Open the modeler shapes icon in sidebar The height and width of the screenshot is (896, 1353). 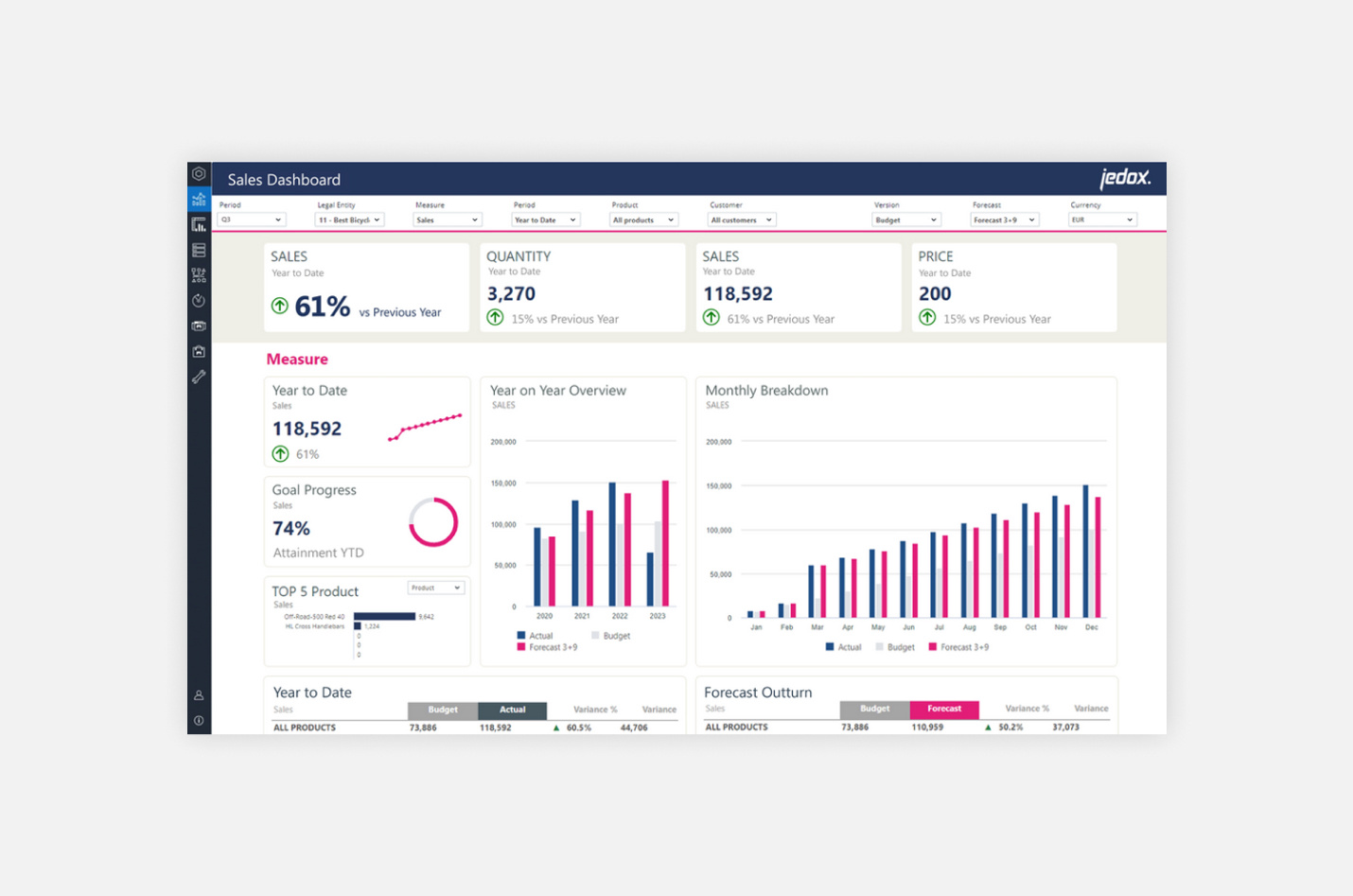[199, 274]
